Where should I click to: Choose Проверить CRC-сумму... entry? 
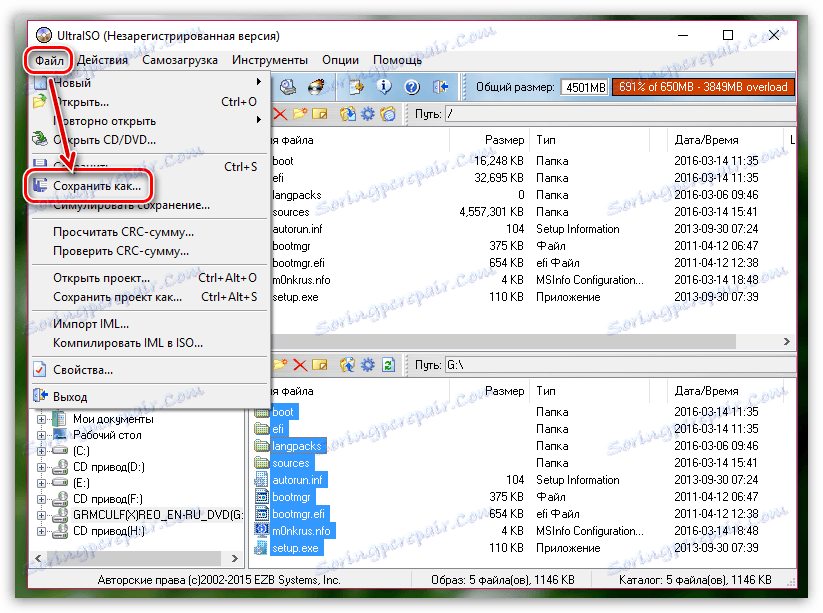(x=149, y=251)
